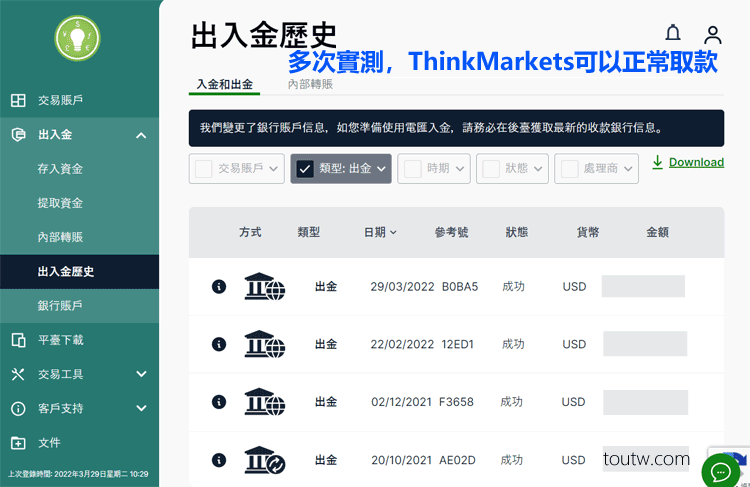The height and width of the screenshot is (487, 750).
Task: Click 成功 status in the B0BA5 row
Action: (513, 287)
